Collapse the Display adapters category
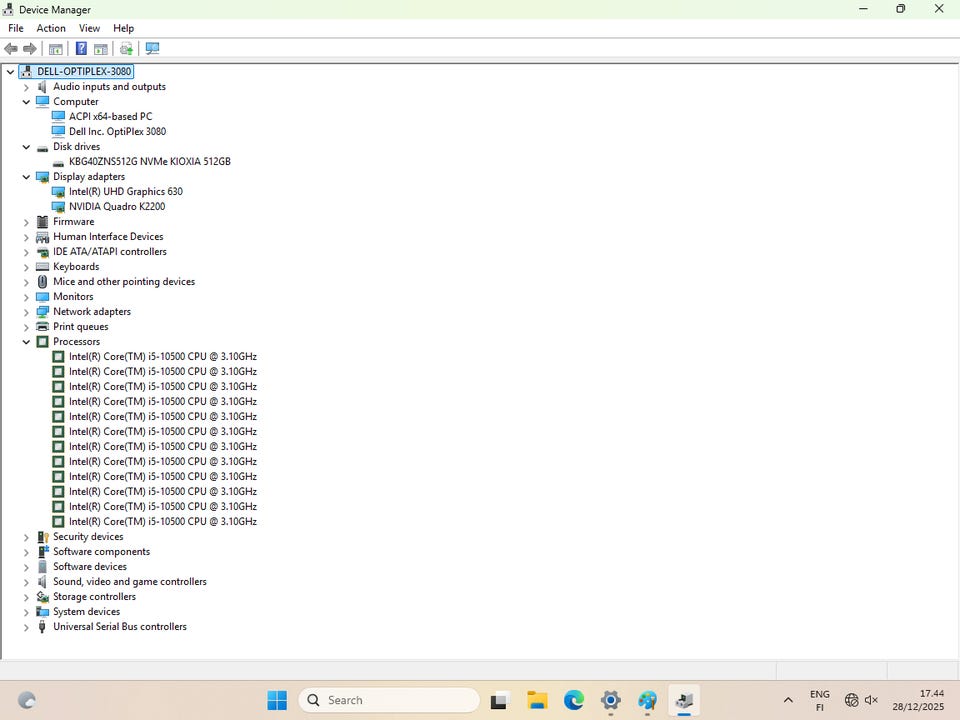Viewport: 960px width, 720px height. click(x=26, y=177)
